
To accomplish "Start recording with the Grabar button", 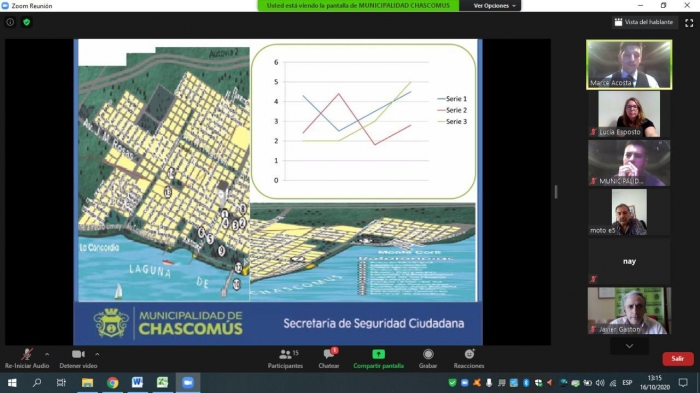I will [x=428, y=359].
